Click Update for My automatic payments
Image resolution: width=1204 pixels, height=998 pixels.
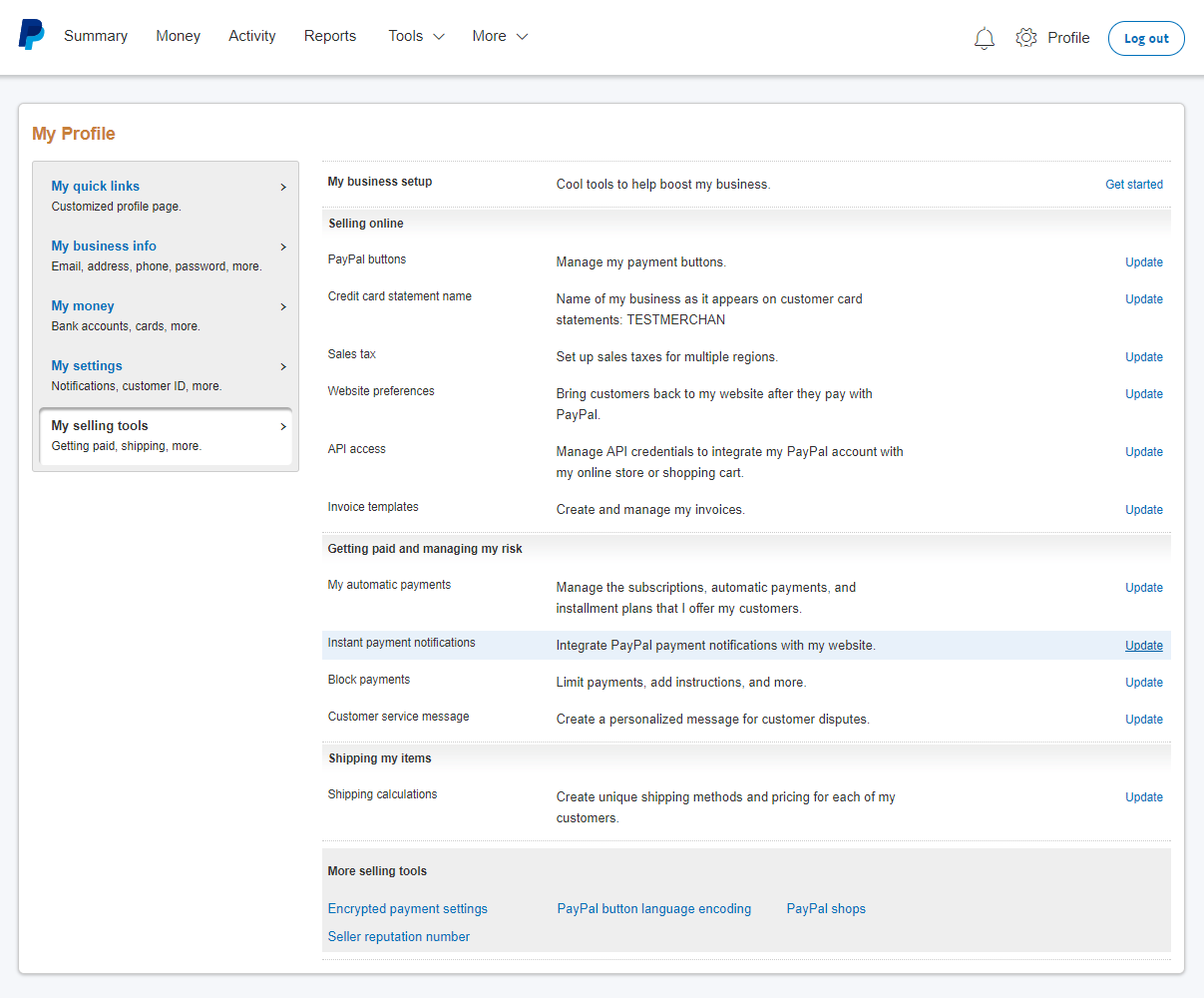(1144, 588)
